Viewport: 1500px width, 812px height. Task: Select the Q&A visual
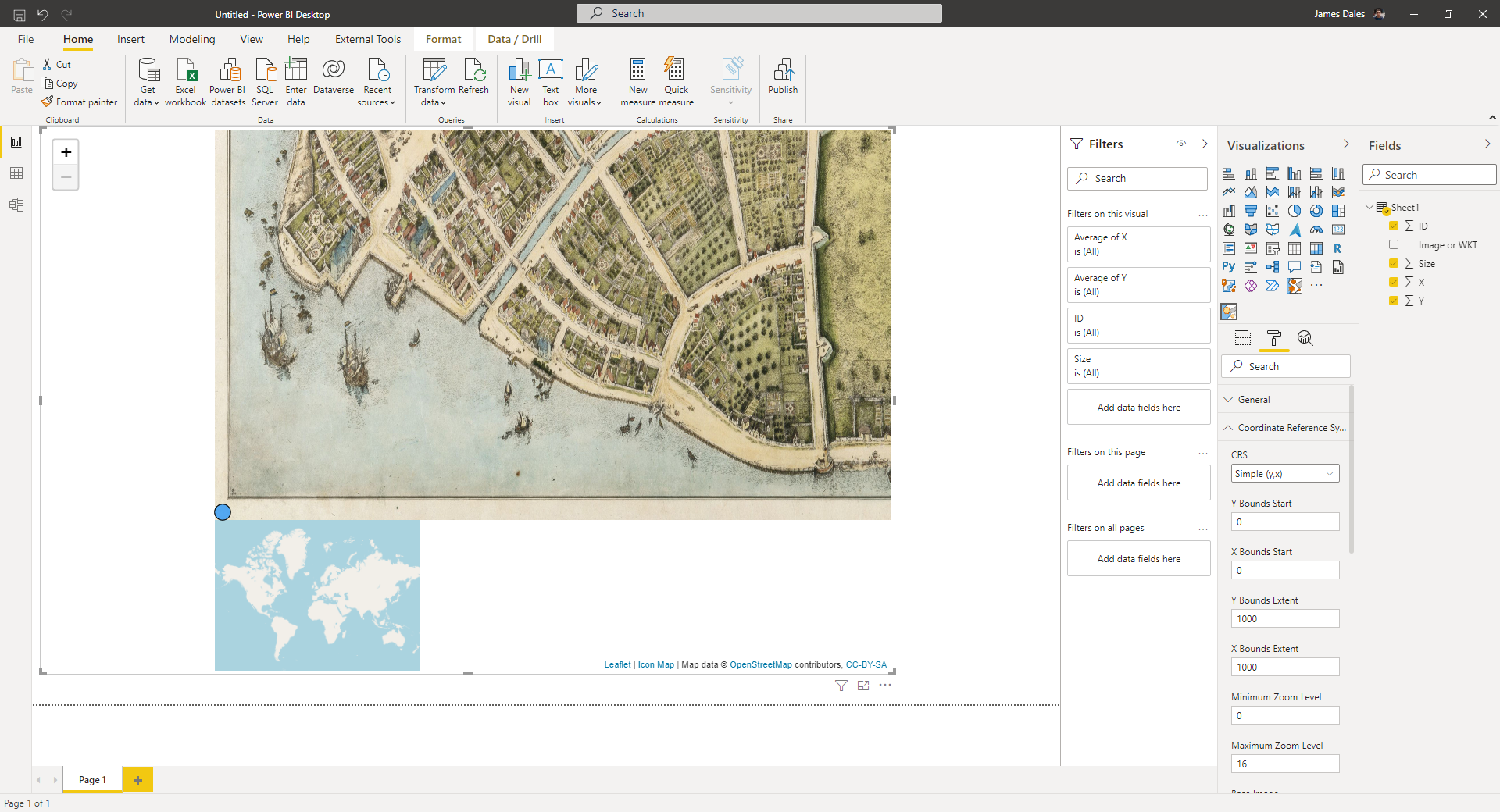click(1295, 267)
